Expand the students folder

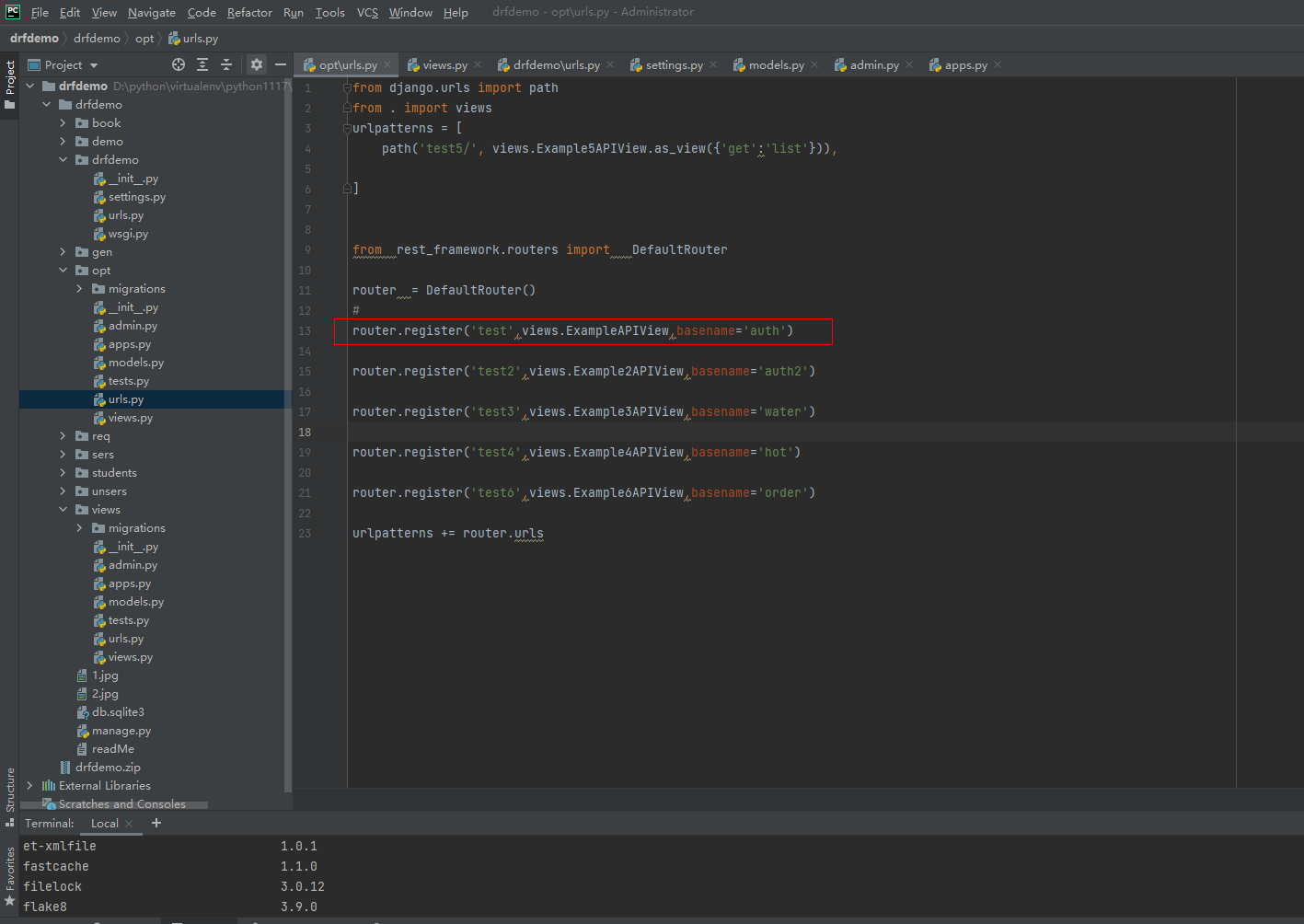tap(63, 473)
